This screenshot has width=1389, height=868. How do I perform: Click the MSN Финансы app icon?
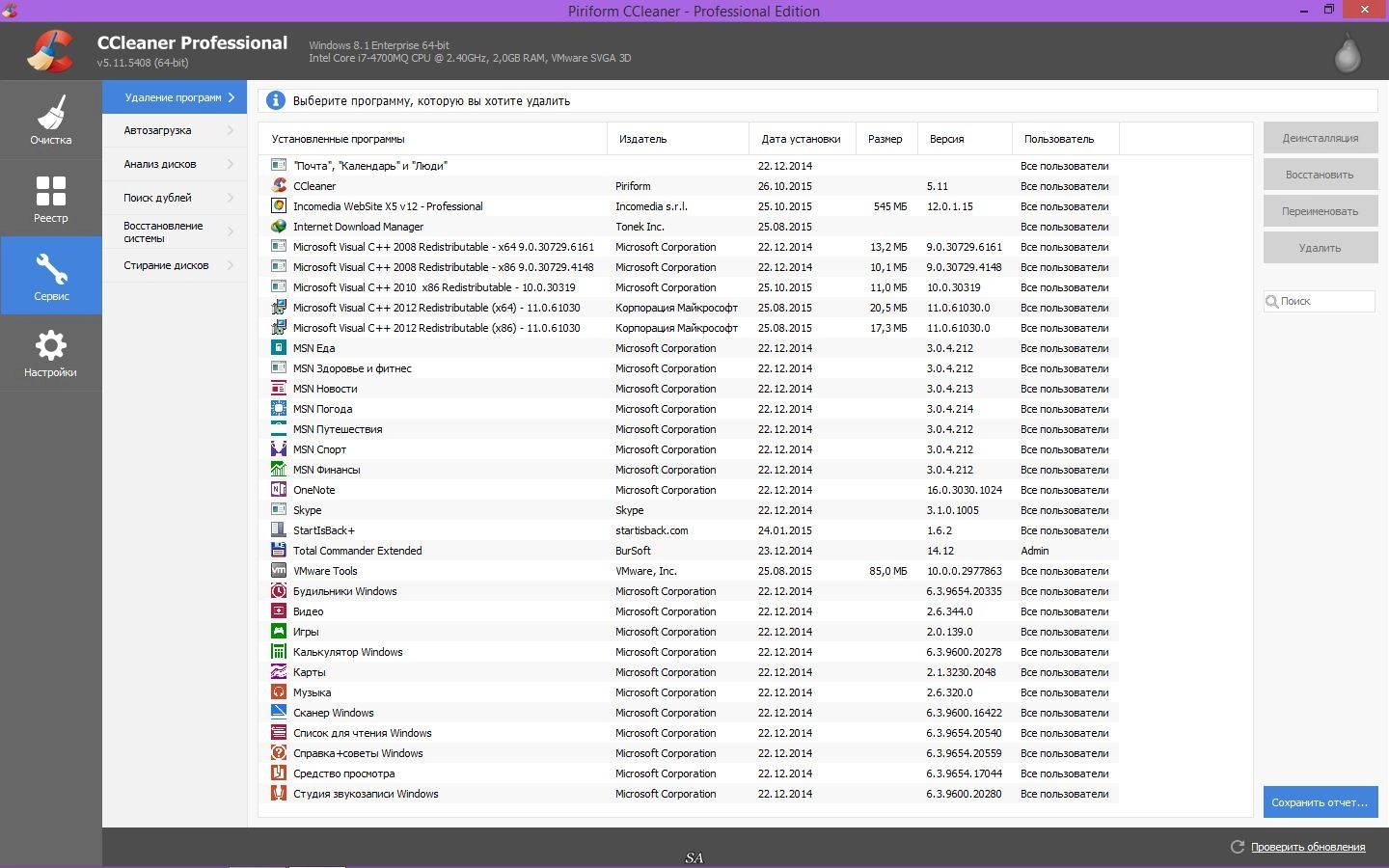coord(279,469)
